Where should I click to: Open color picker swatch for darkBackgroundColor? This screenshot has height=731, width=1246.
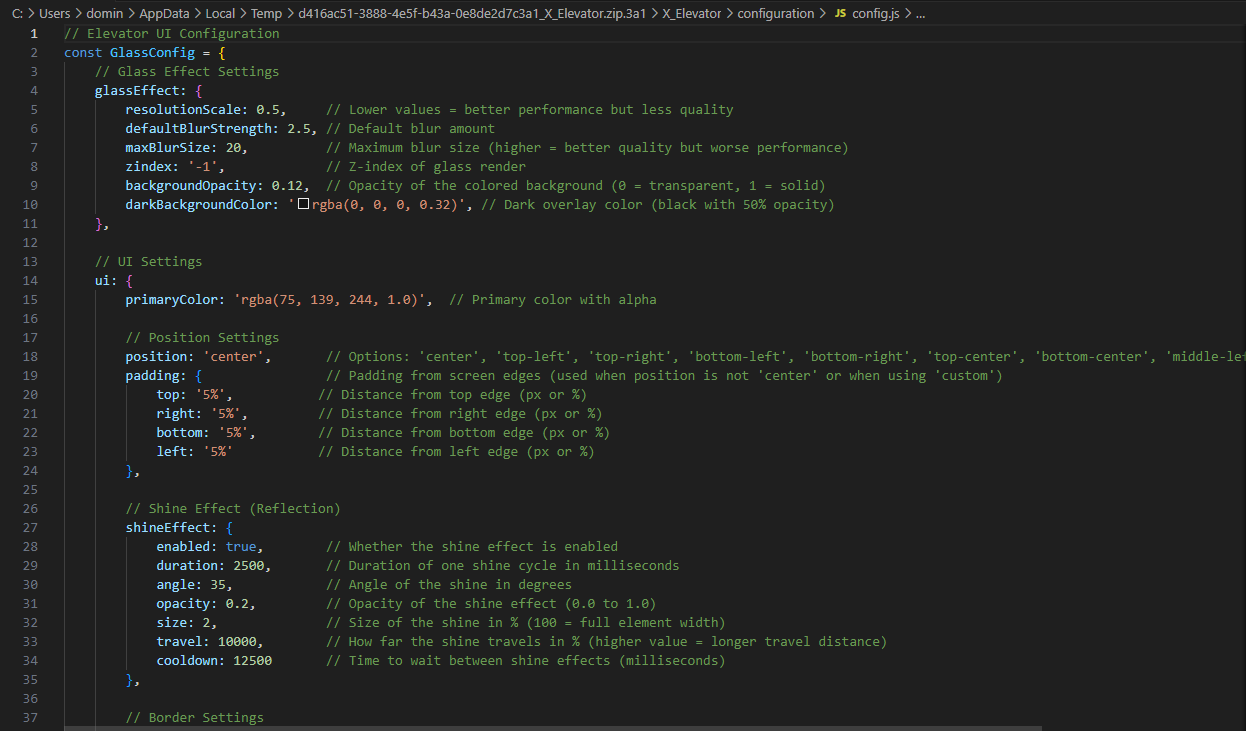(x=303, y=205)
